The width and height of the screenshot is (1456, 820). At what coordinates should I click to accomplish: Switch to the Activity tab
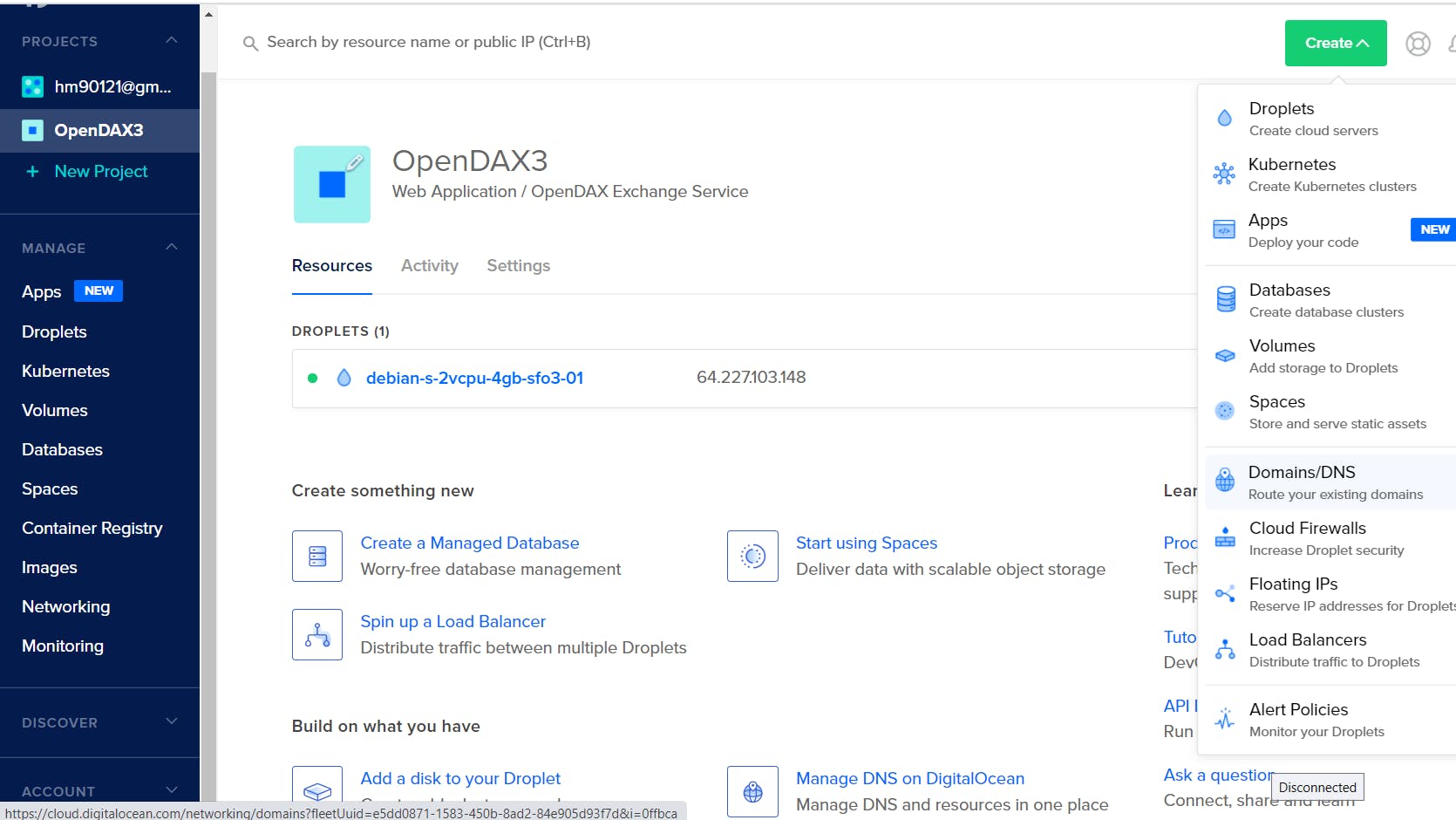point(430,265)
